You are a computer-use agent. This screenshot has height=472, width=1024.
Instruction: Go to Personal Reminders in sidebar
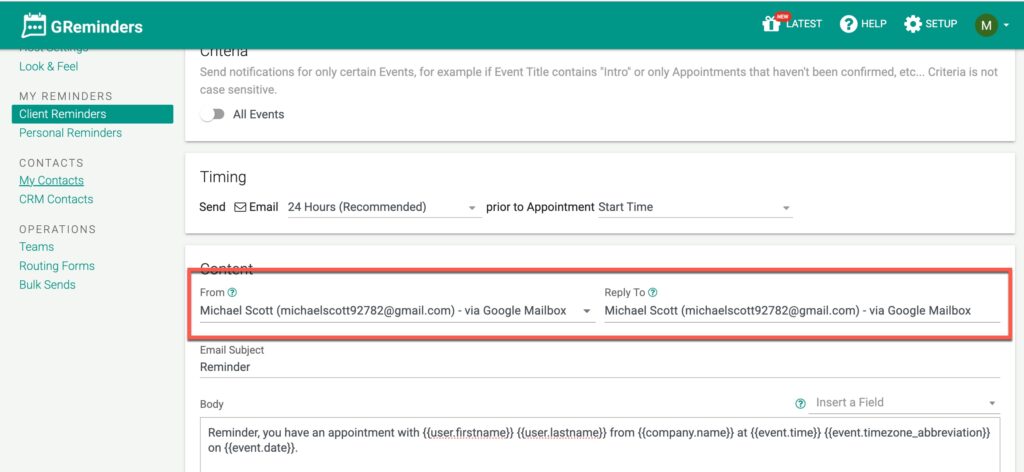click(x=70, y=133)
